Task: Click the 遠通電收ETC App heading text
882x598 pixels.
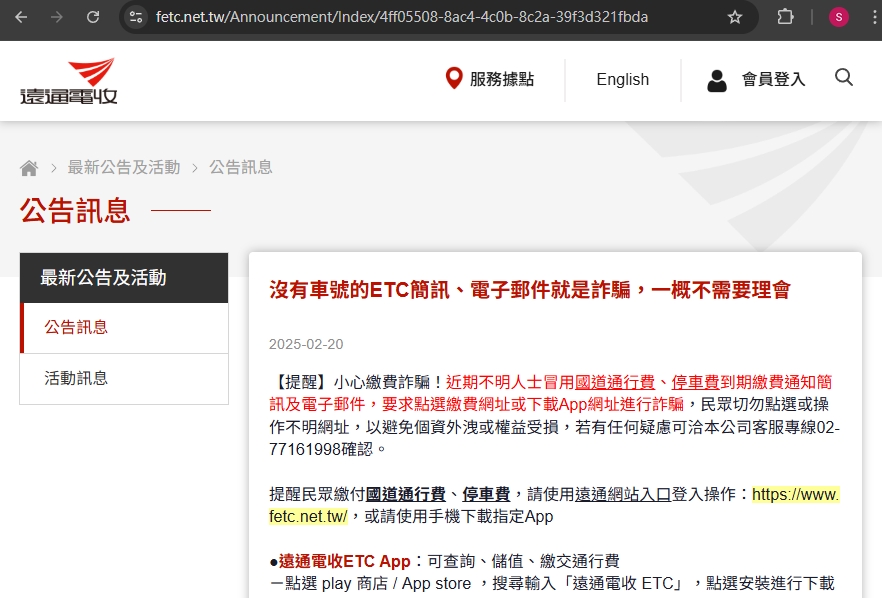Action: (x=344, y=561)
